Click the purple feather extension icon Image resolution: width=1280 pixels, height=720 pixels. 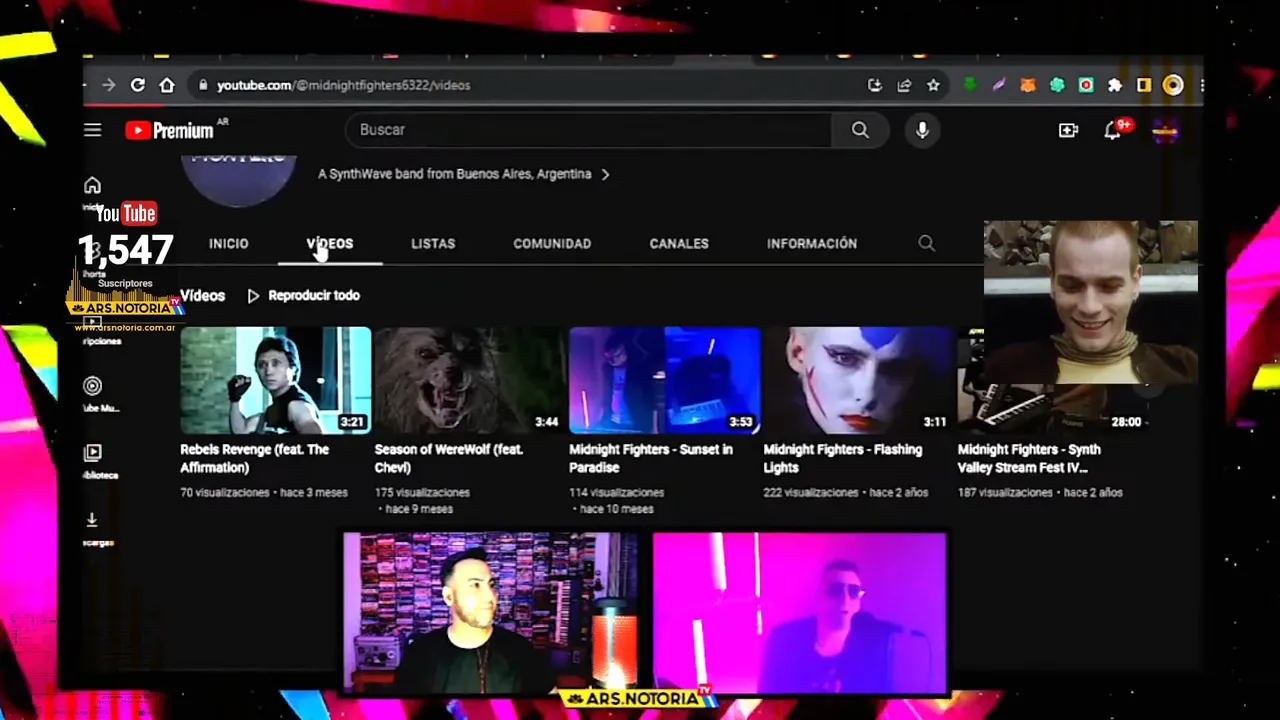pos(998,85)
